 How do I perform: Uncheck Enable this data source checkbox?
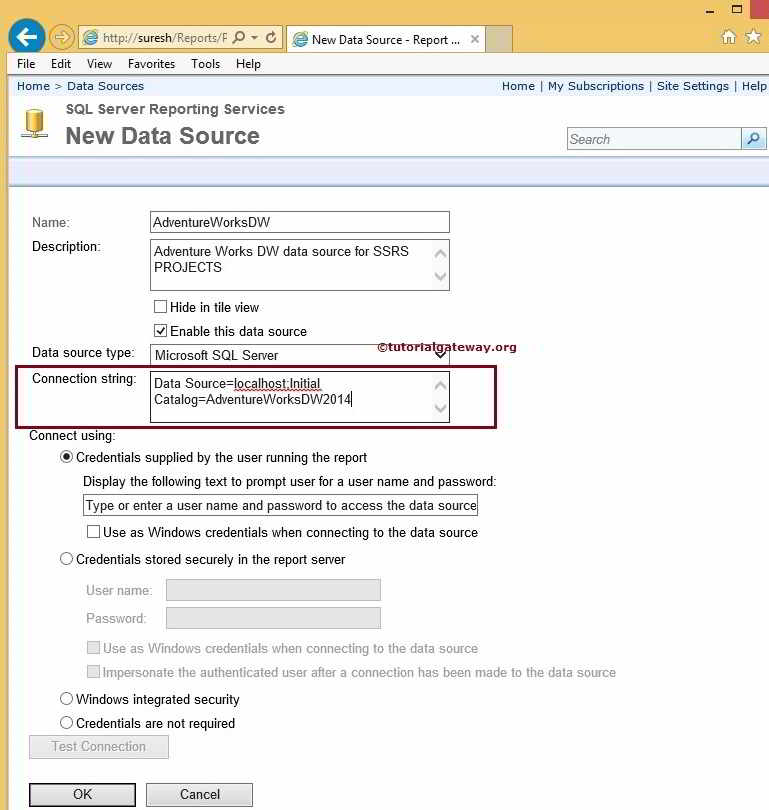tap(161, 331)
